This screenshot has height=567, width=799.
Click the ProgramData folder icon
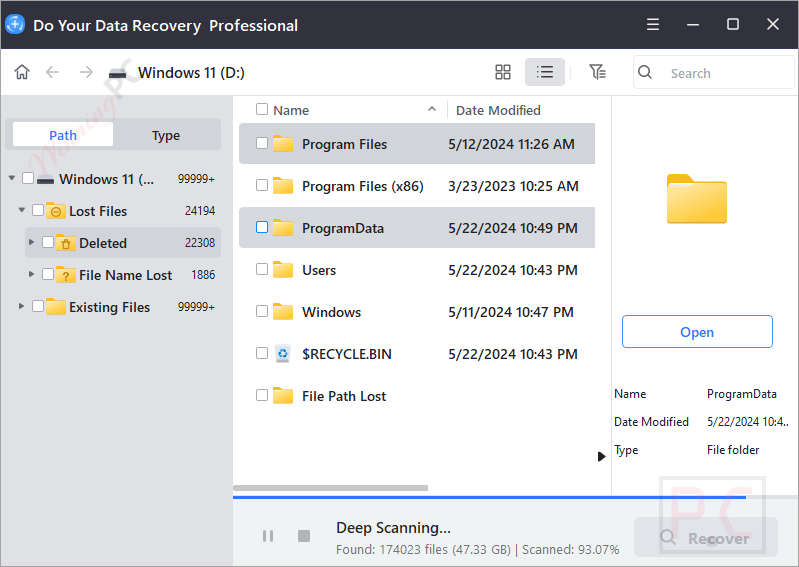coord(283,228)
